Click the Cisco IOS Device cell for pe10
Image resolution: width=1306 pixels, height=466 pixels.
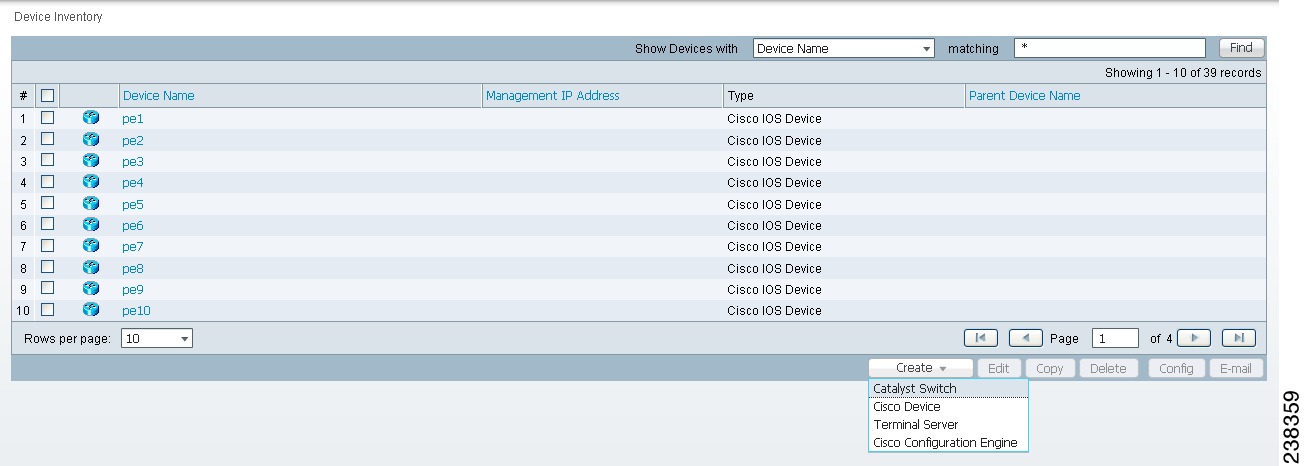tap(774, 311)
